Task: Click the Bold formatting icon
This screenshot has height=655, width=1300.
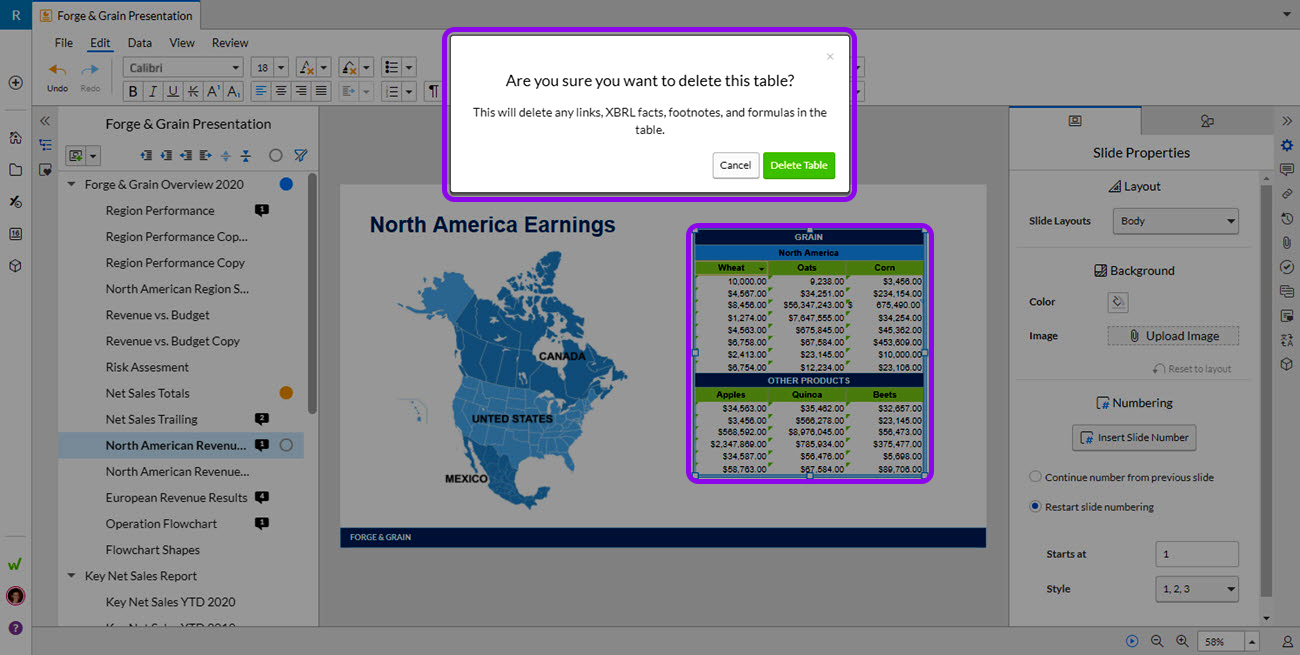Action: click(132, 91)
